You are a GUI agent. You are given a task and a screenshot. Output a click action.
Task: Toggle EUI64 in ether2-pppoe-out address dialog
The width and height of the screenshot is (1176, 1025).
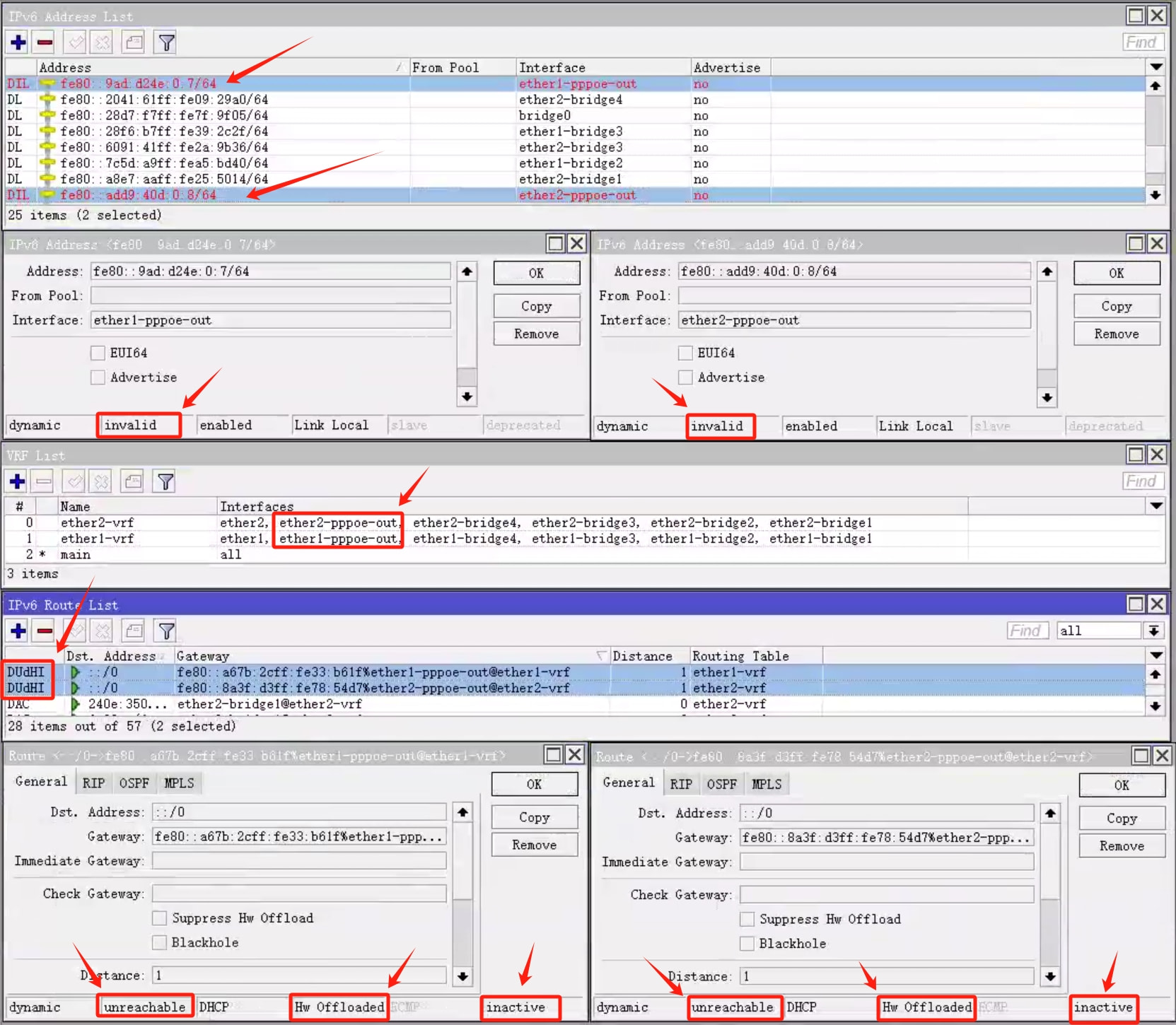pyautogui.click(x=685, y=353)
